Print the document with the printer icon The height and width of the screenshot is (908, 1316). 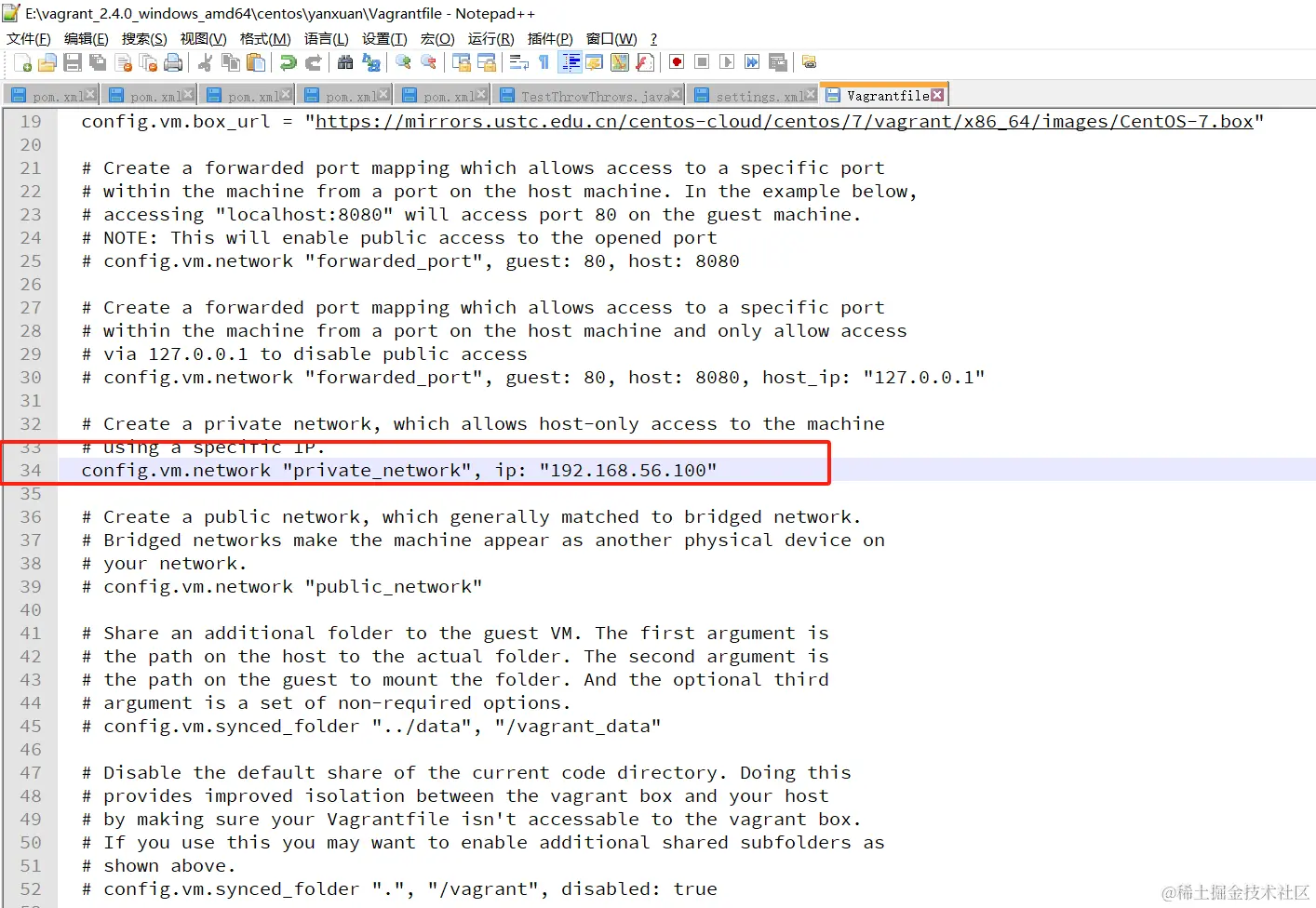click(173, 62)
